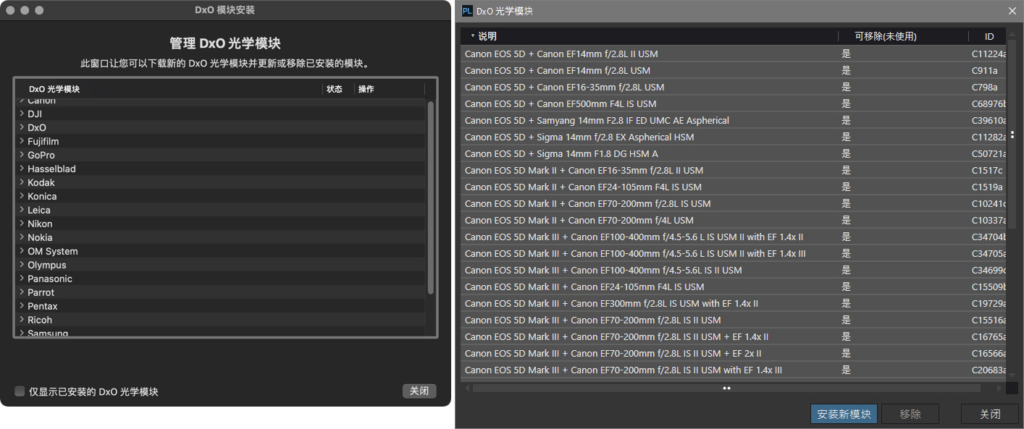Click the 安装新模块 button

point(844,414)
